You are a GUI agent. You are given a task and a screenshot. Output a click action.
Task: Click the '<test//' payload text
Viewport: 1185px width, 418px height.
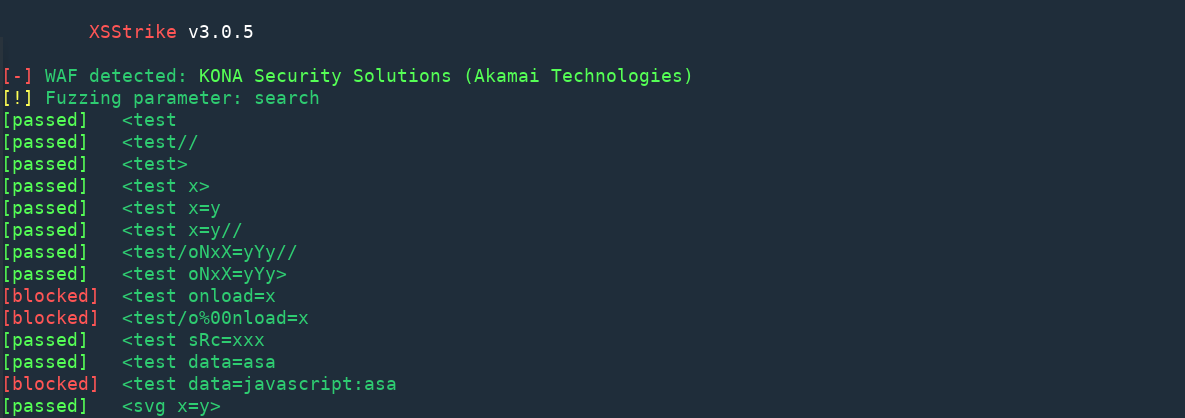point(160,142)
